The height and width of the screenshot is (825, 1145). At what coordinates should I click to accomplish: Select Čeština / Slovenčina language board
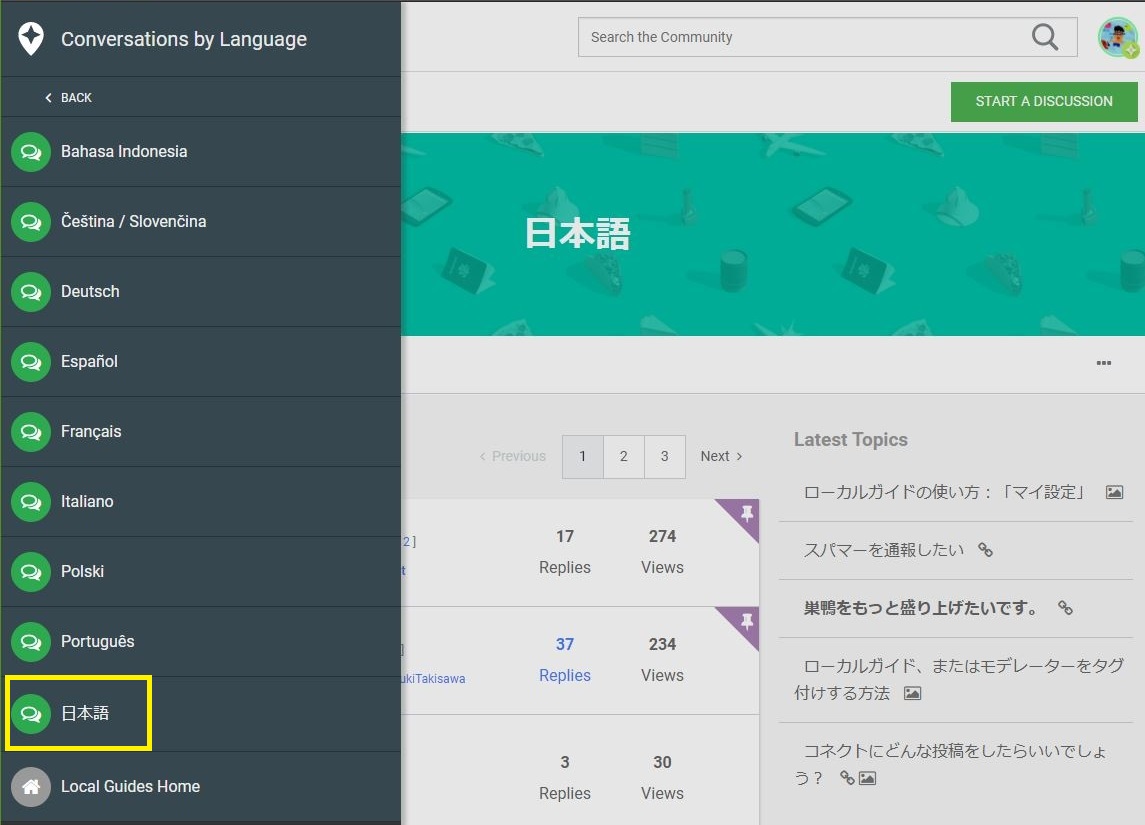201,222
